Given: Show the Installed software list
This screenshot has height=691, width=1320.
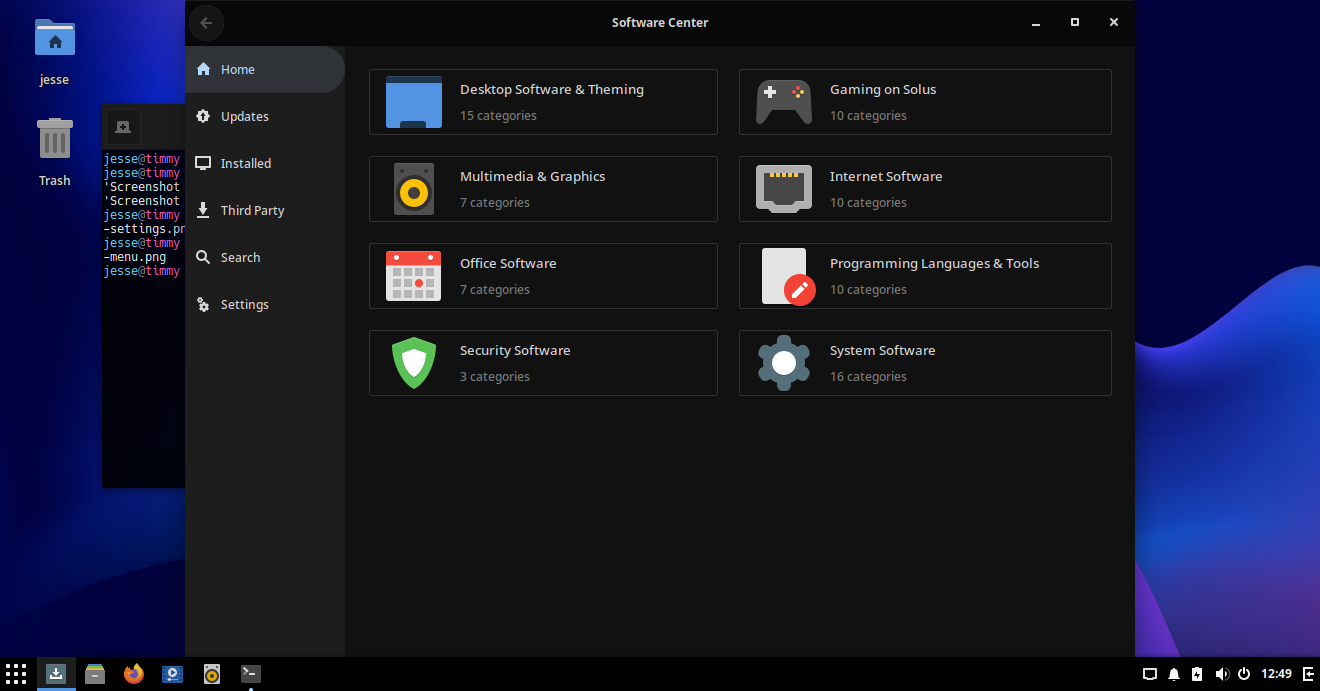Looking at the screenshot, I should (265, 164).
